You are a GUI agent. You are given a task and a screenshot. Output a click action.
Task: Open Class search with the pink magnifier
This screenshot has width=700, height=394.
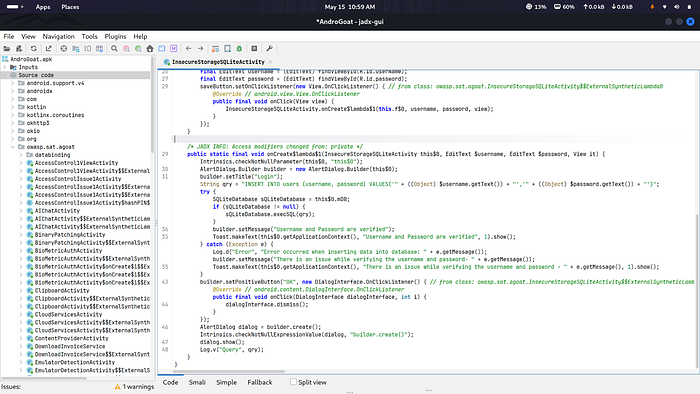(x=126, y=49)
